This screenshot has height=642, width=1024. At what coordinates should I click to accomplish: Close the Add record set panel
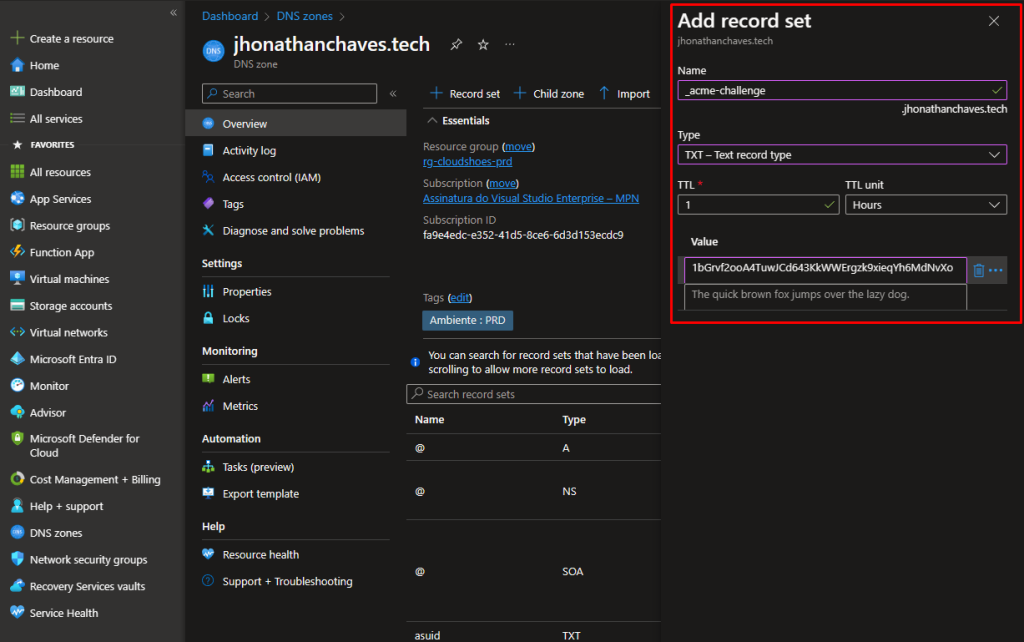993,22
